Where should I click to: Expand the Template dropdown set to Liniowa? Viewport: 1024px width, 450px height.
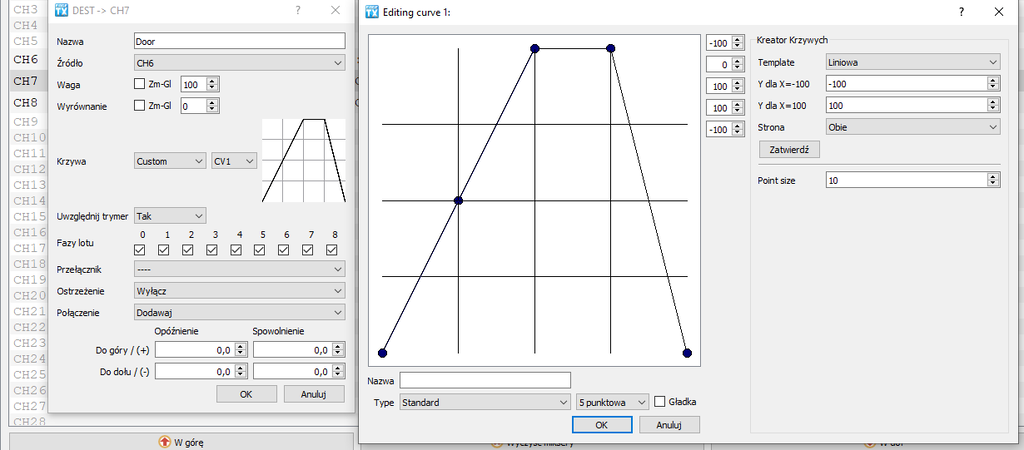(x=912, y=62)
